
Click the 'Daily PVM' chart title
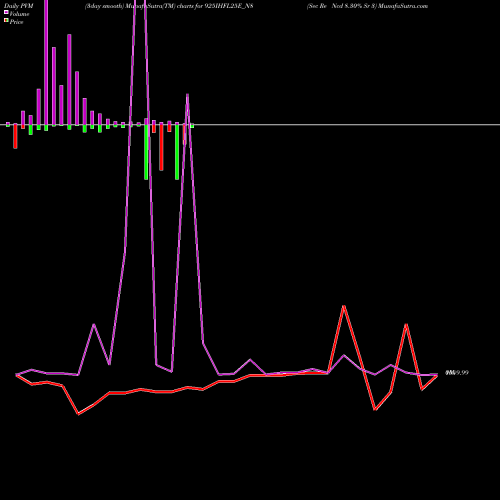point(19,6)
